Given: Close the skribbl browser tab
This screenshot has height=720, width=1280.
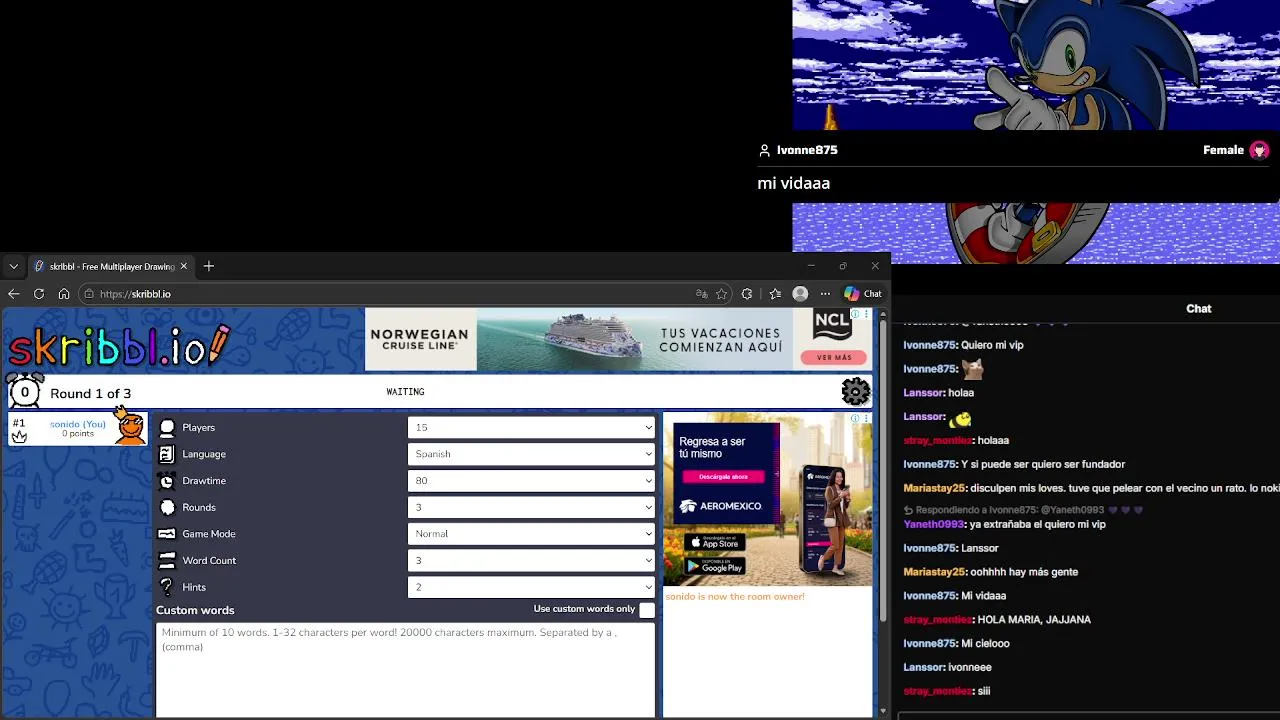Looking at the screenshot, I should [184, 266].
